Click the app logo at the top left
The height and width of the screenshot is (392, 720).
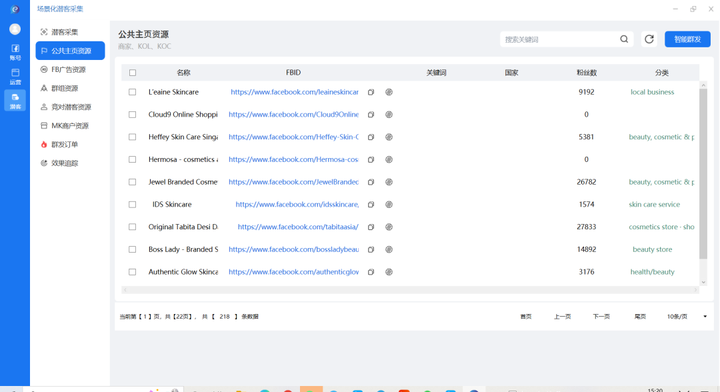(x=15, y=9)
